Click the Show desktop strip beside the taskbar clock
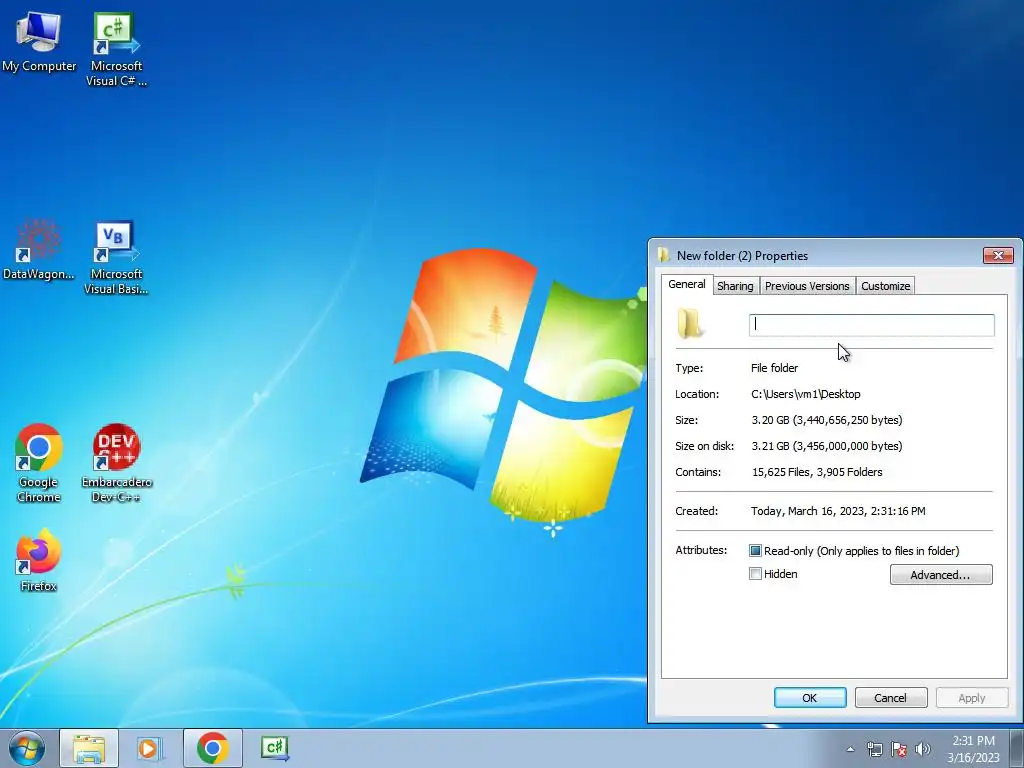The image size is (1024, 768). 1017,748
